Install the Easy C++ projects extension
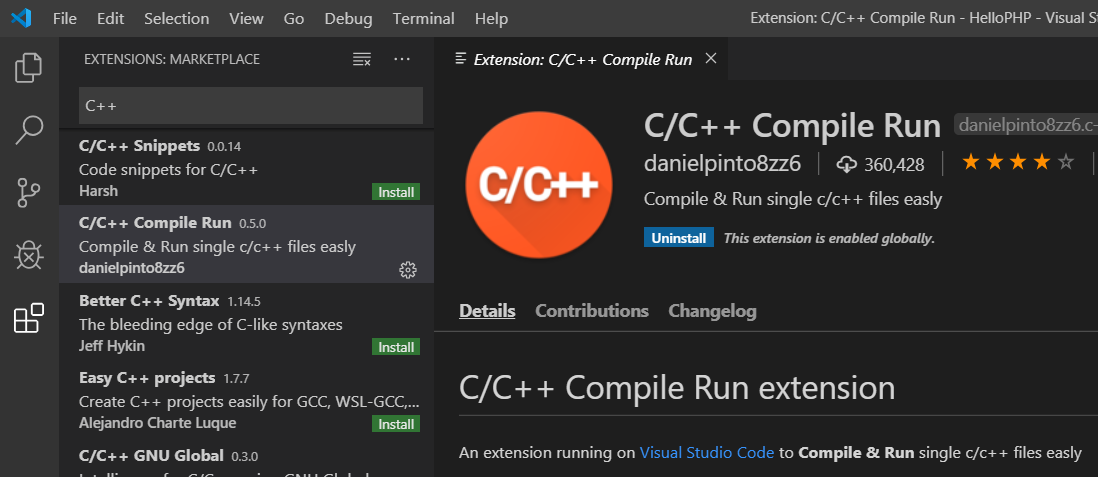This screenshot has height=477, width=1098. point(396,424)
